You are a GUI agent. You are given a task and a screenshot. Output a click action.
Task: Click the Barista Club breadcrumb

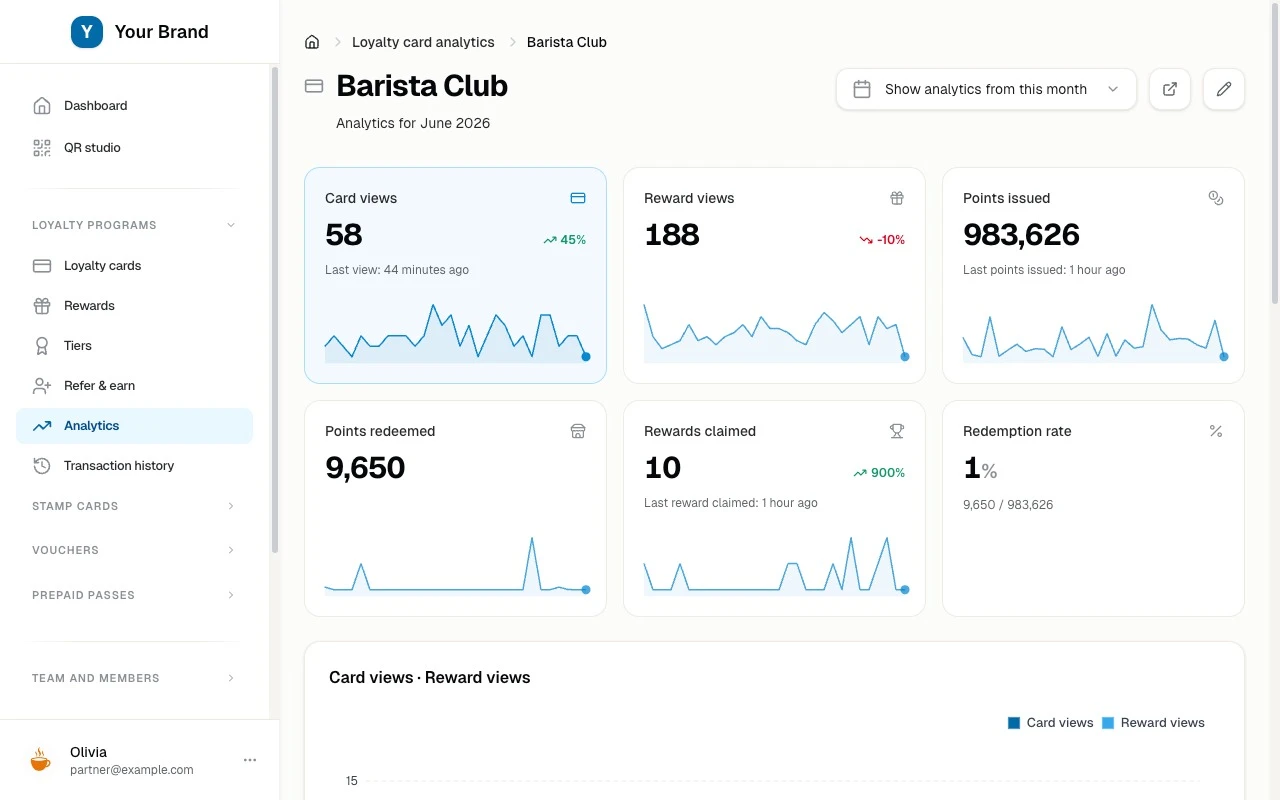pos(567,42)
